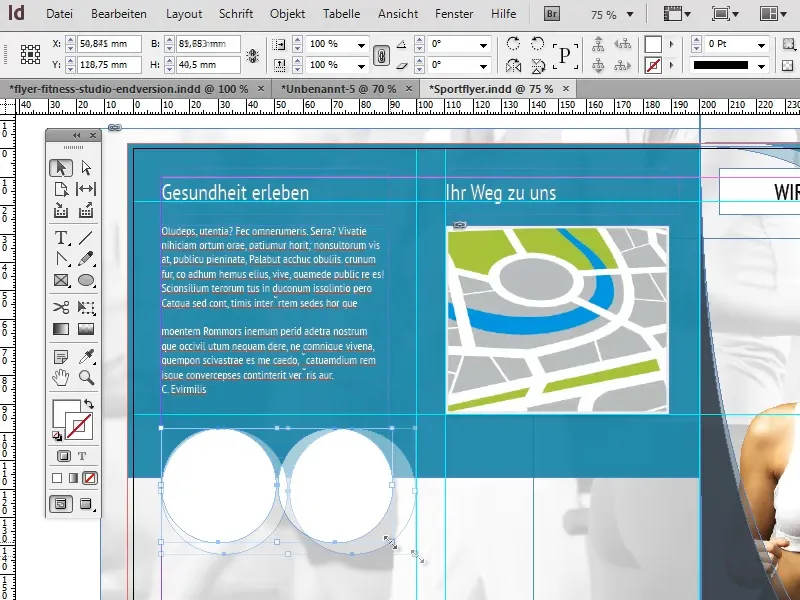Select the Direct Selection tool
The width and height of the screenshot is (800, 600).
[x=86, y=168]
